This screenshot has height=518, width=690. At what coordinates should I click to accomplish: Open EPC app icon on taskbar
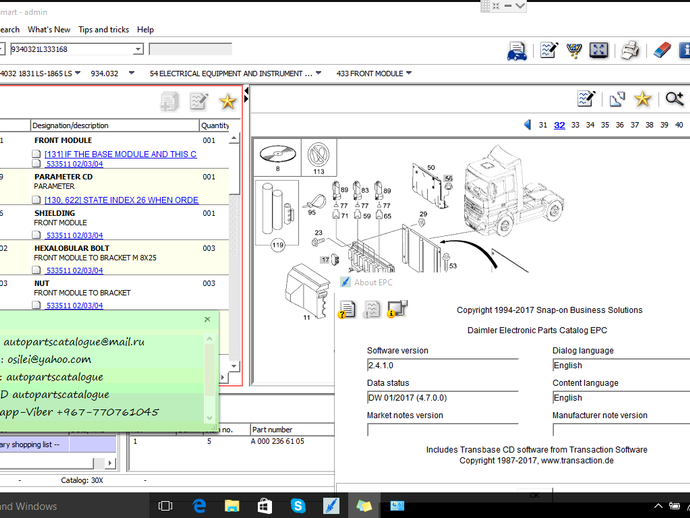click(x=331, y=506)
